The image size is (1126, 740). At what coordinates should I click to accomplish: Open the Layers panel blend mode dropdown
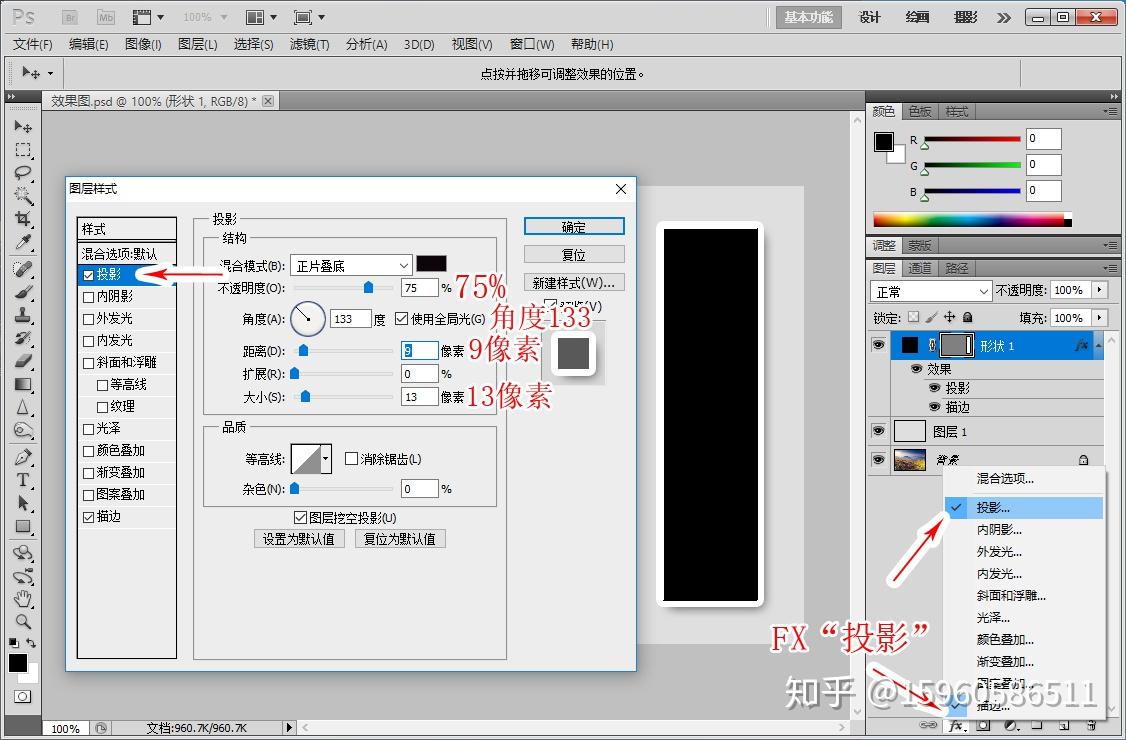coord(930,290)
